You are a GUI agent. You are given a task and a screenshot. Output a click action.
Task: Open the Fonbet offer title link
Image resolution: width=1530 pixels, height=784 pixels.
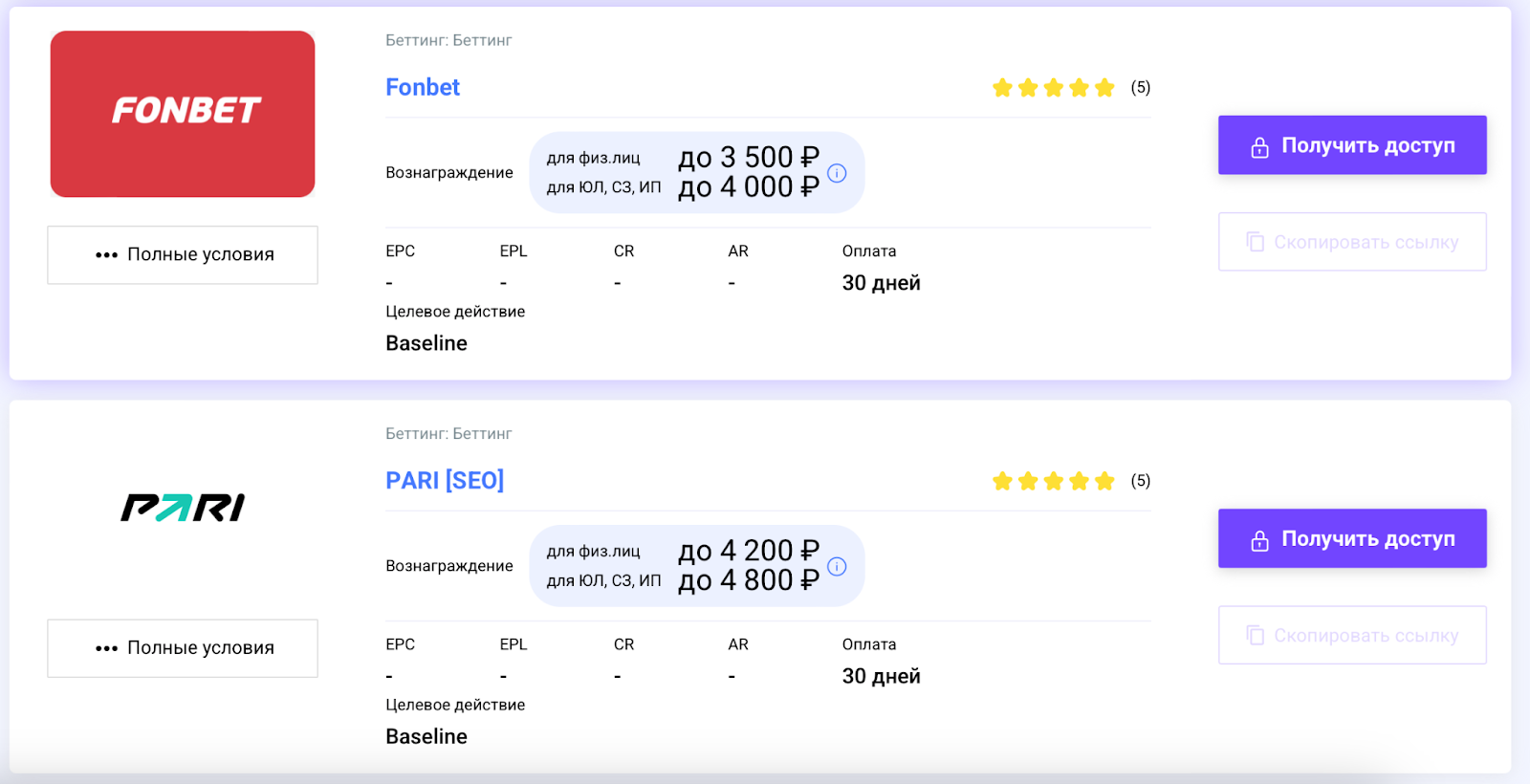click(x=423, y=87)
